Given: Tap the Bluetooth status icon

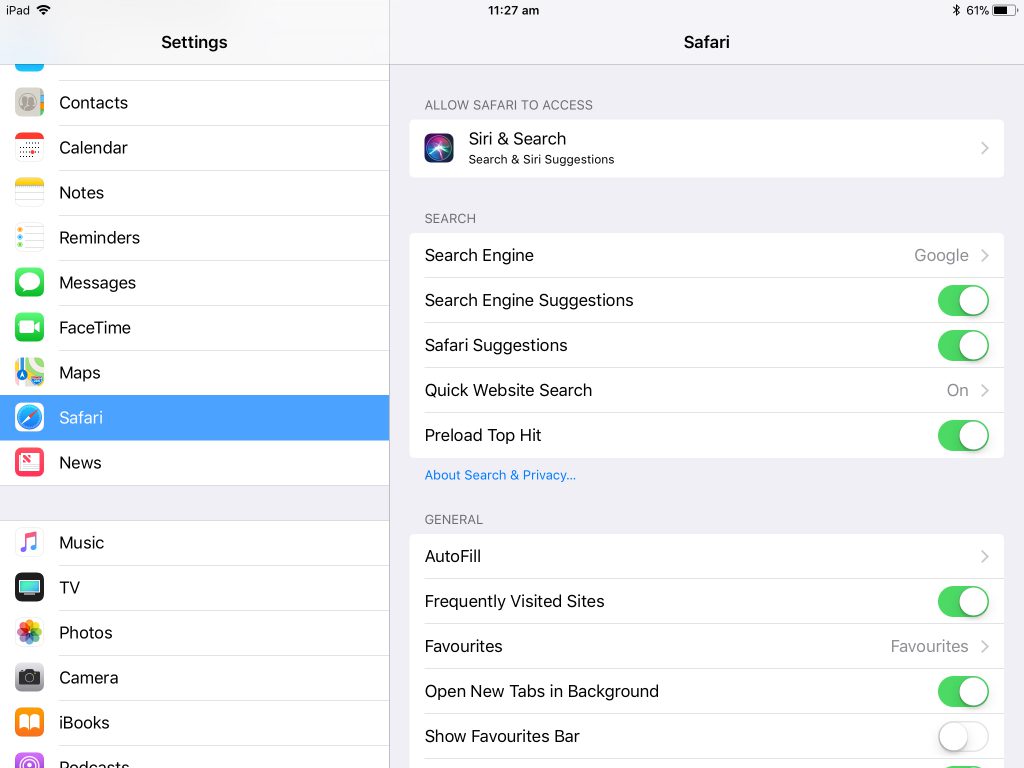Looking at the screenshot, I should (x=956, y=10).
